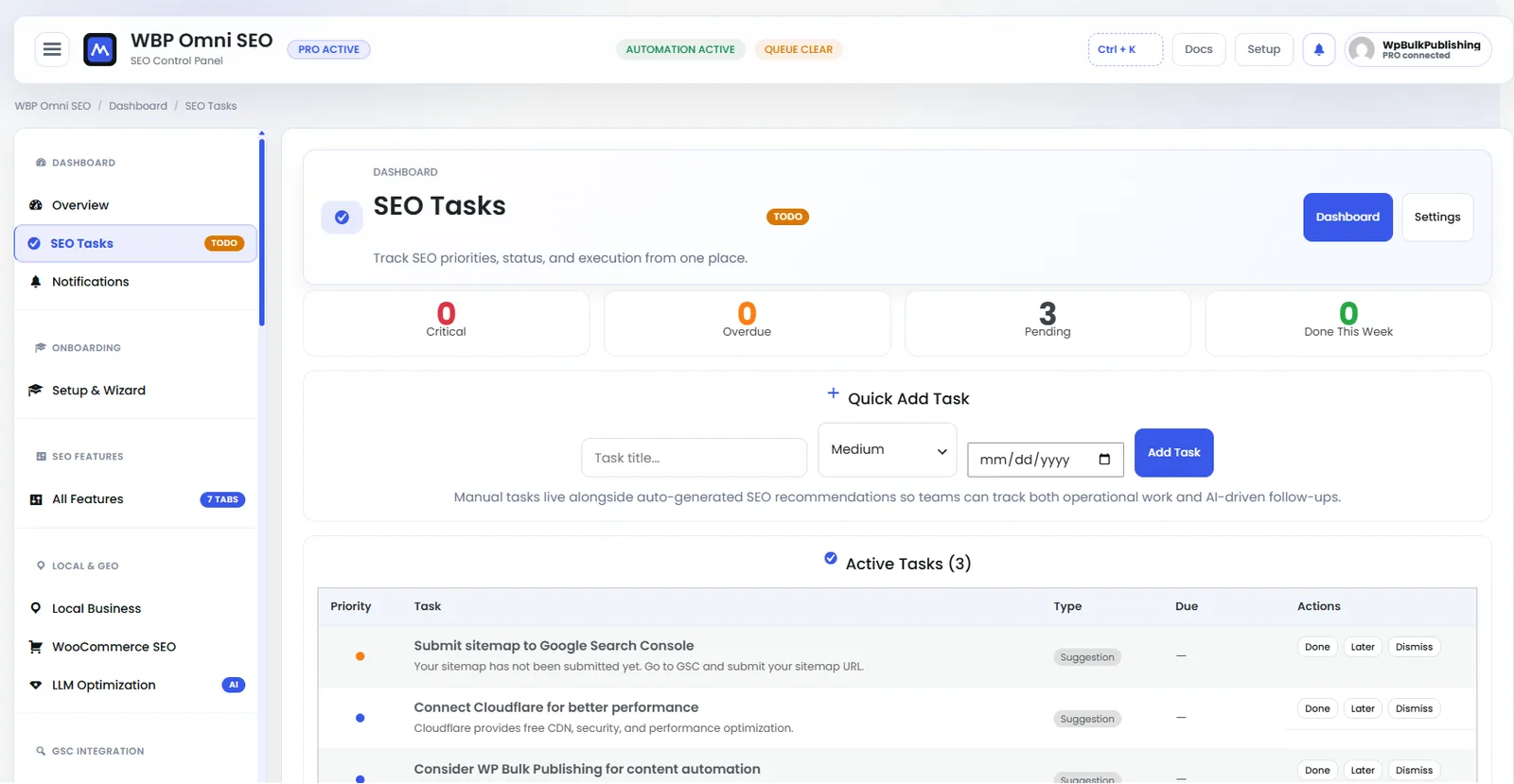Open All Features sidebar item
Viewport: 1514px width, 784px height.
pos(135,499)
